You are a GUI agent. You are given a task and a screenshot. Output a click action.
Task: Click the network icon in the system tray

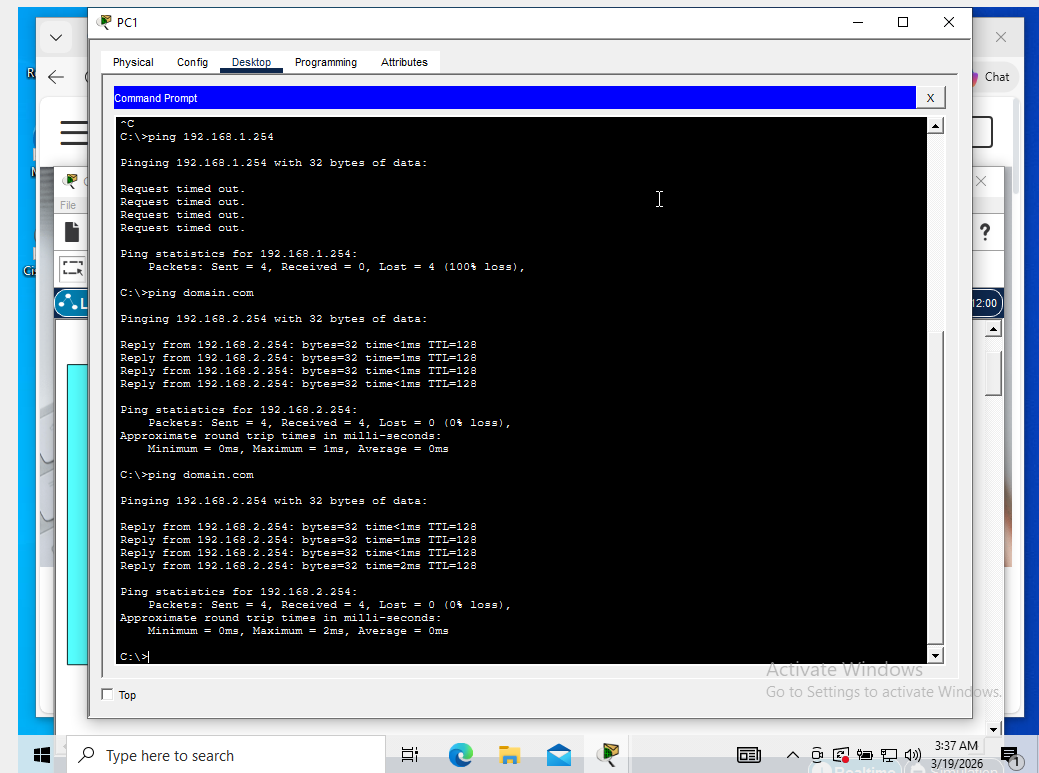click(x=888, y=755)
